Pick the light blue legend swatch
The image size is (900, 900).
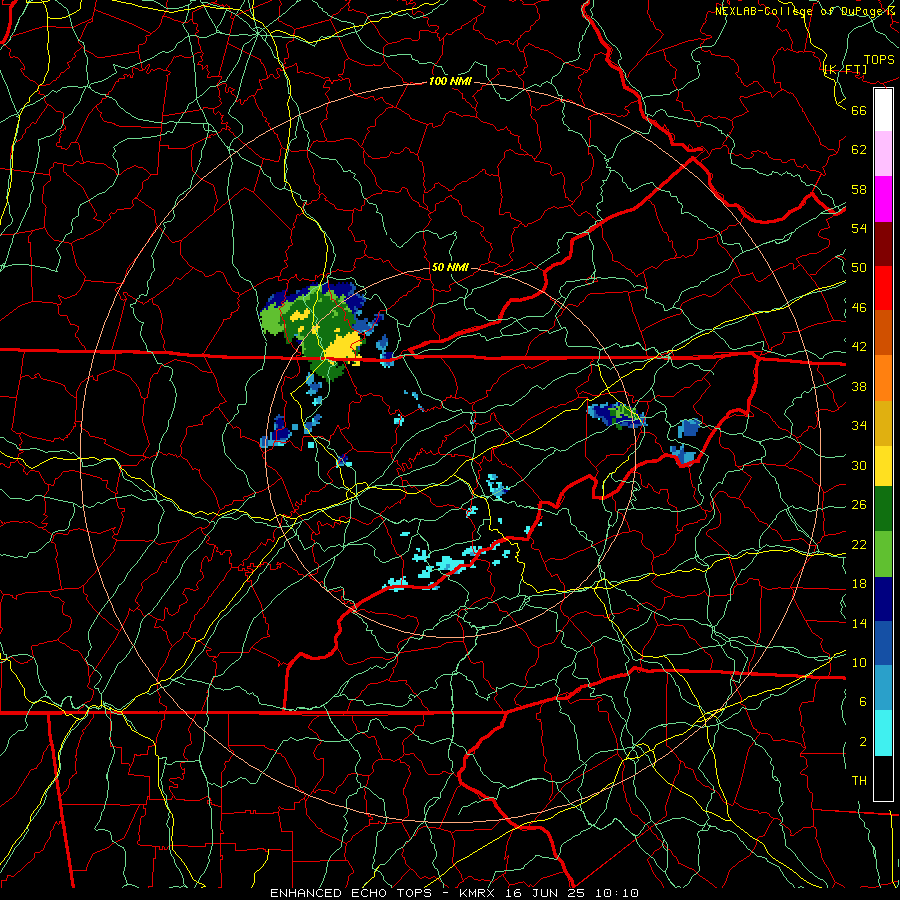(x=883, y=688)
